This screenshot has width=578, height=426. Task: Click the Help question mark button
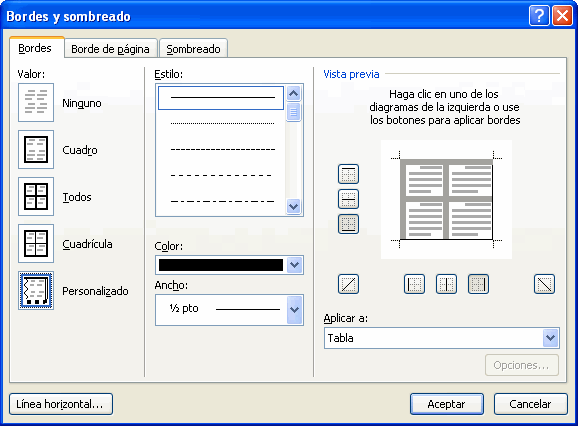point(539,16)
